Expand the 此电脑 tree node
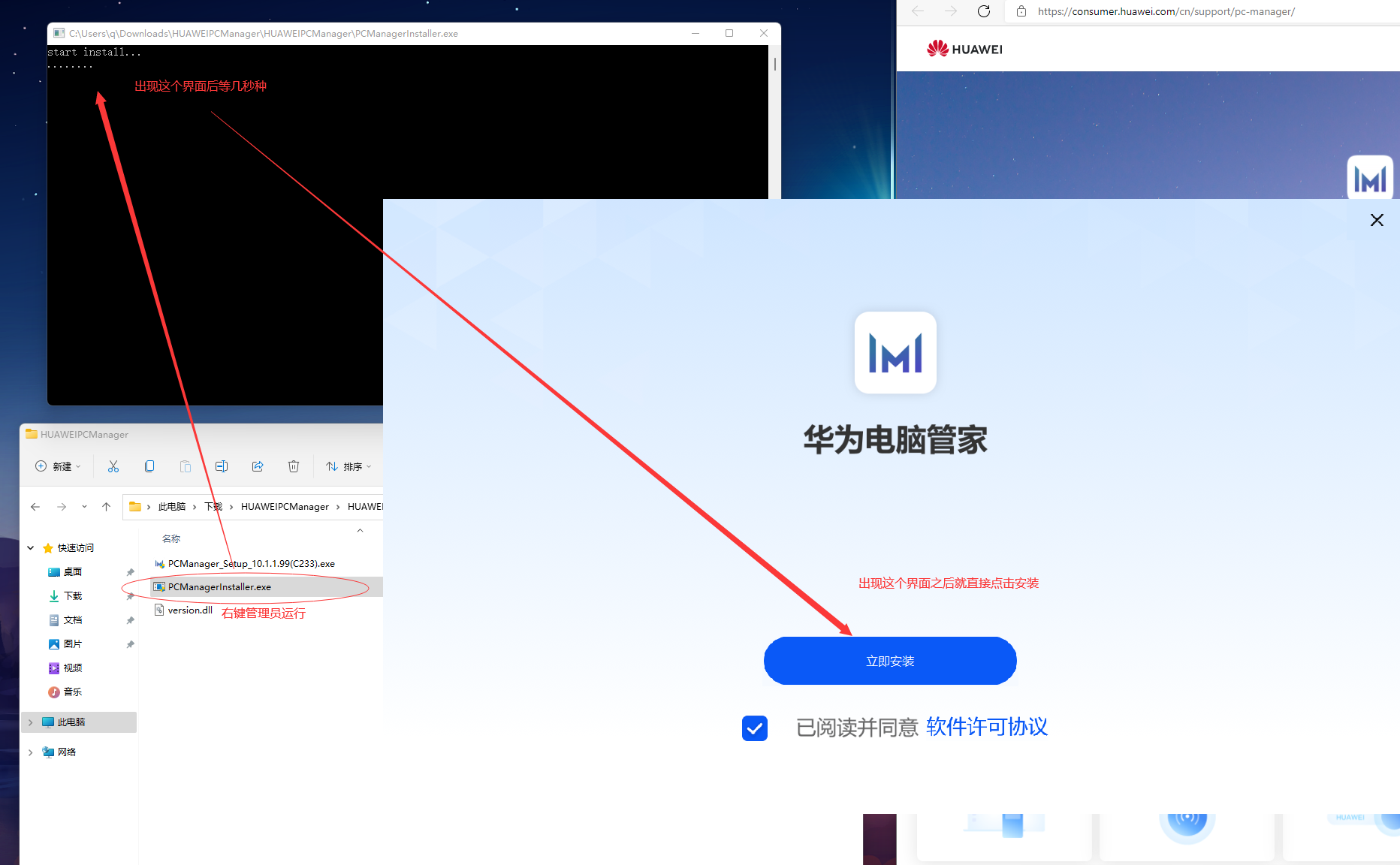Image resolution: width=1400 pixels, height=865 pixels. coord(30,722)
